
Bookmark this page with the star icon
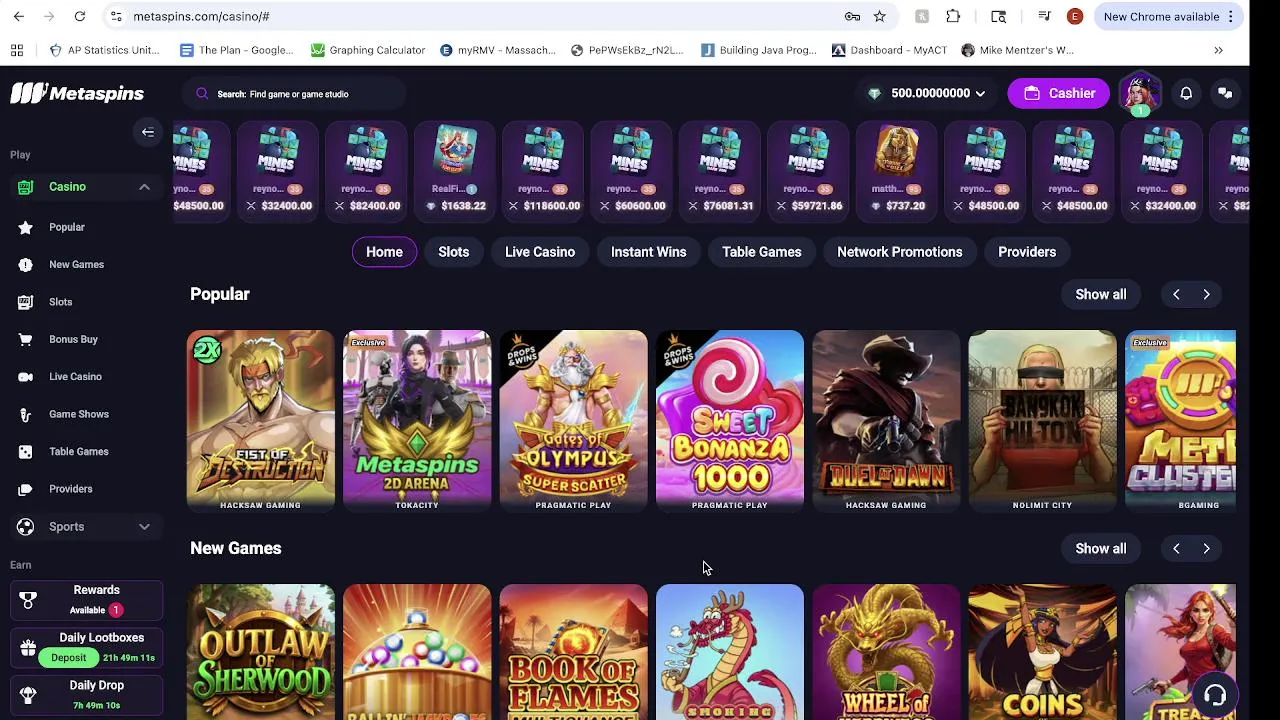click(x=879, y=16)
